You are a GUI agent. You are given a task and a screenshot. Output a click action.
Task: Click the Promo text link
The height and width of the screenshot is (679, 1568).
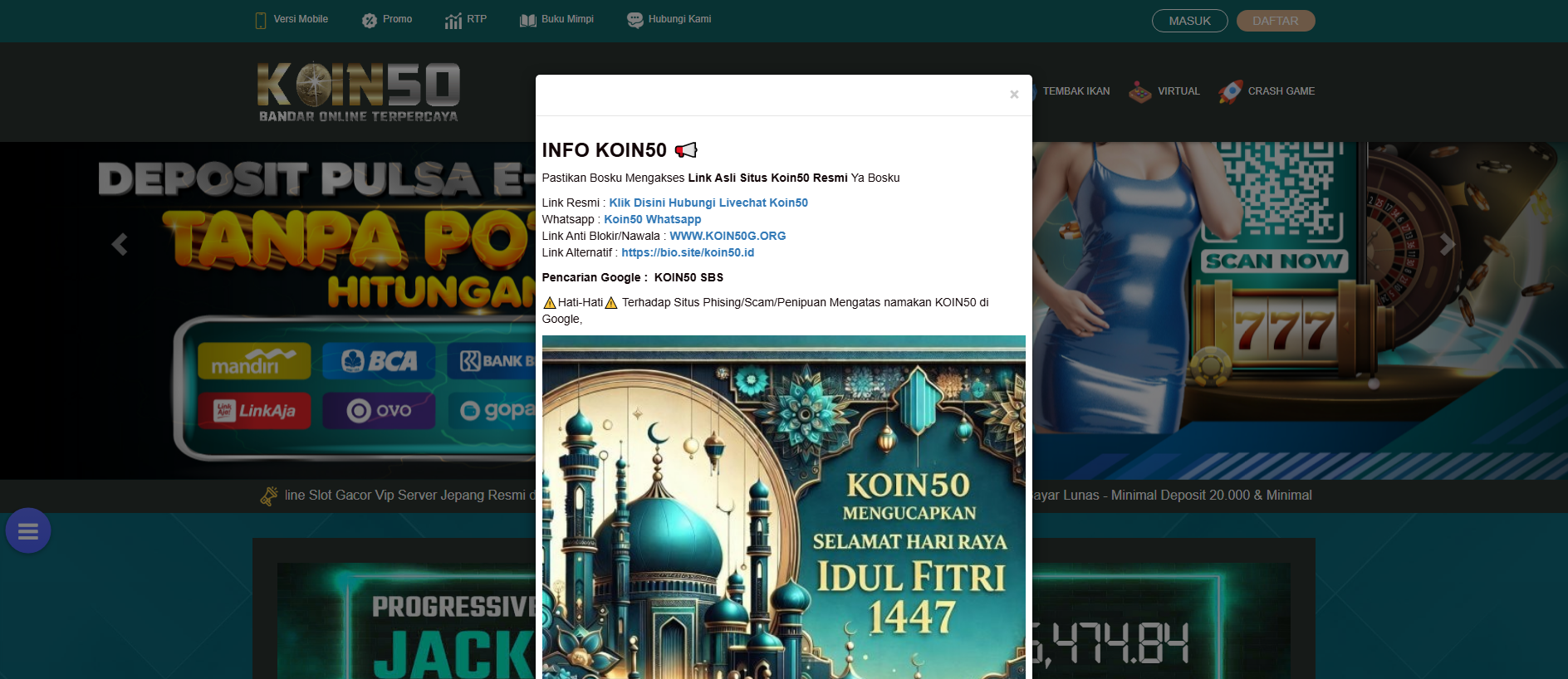pyautogui.click(x=397, y=19)
